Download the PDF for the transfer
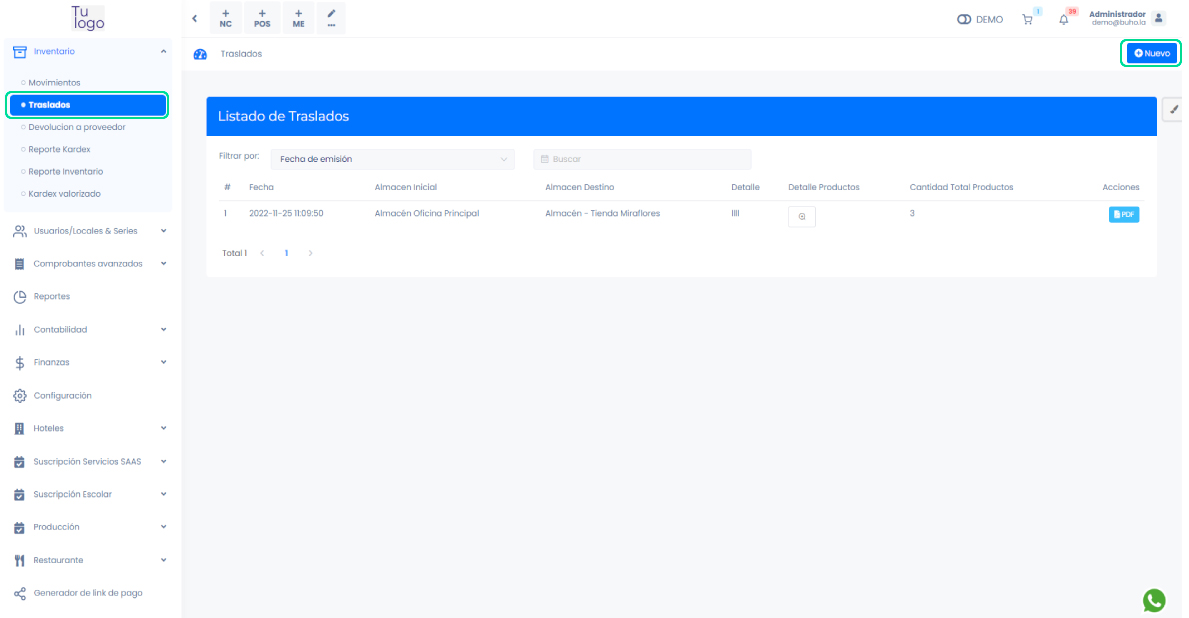The width and height of the screenshot is (1189, 618). click(x=1123, y=214)
